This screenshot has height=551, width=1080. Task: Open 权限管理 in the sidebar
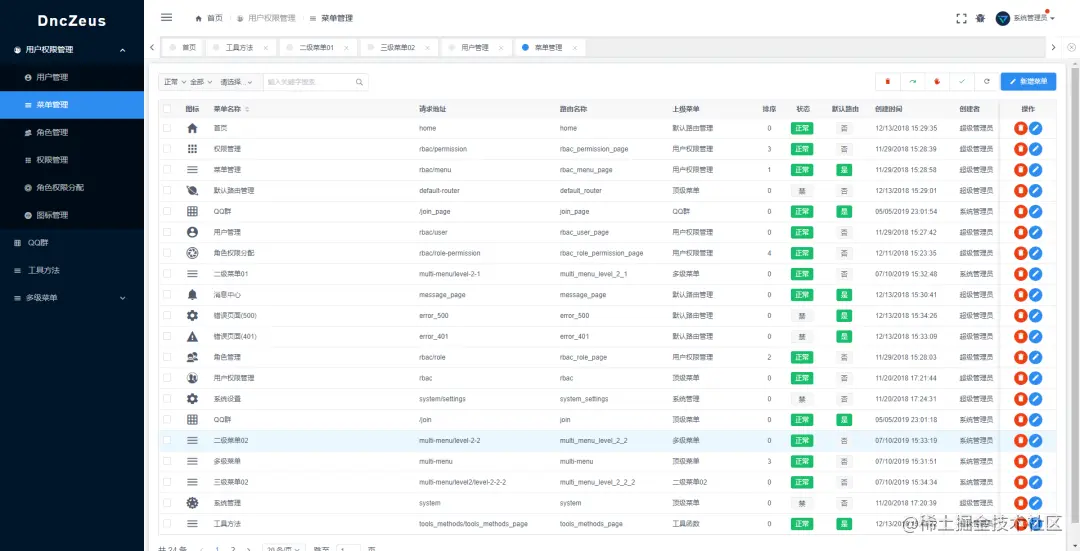(72, 160)
